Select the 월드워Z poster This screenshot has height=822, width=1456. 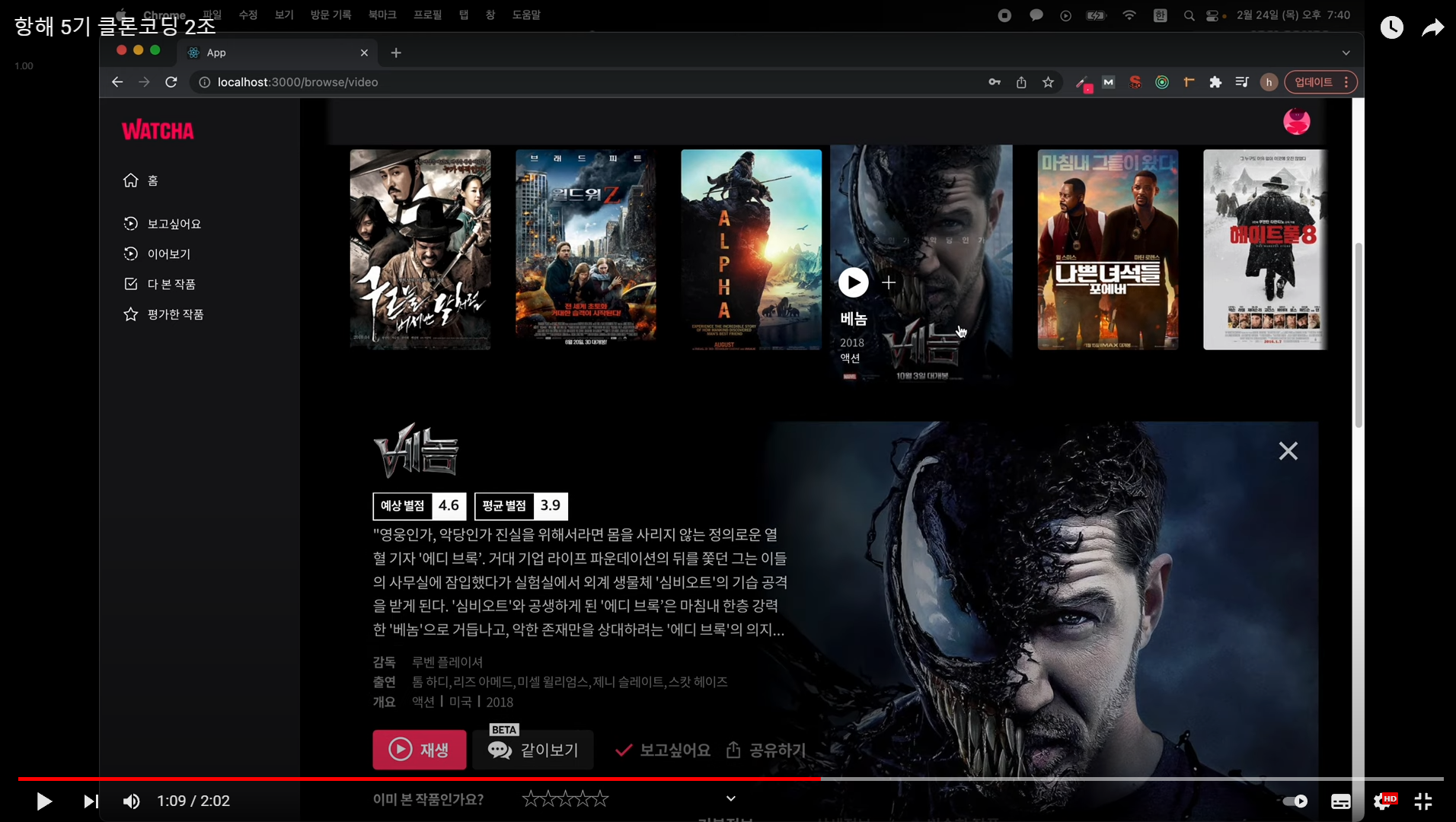586,250
